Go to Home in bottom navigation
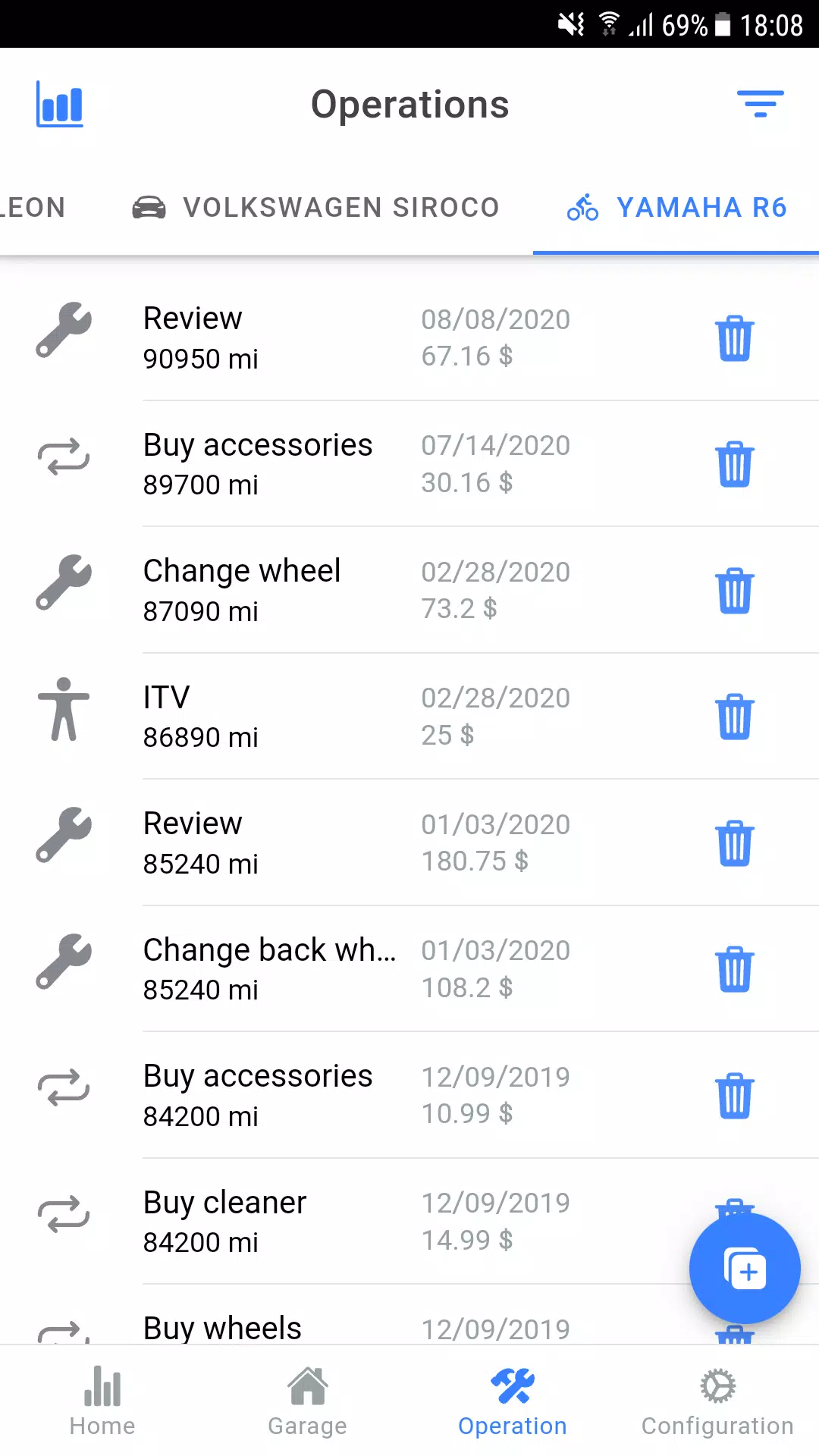The height and width of the screenshot is (1456, 819). coord(102,1401)
